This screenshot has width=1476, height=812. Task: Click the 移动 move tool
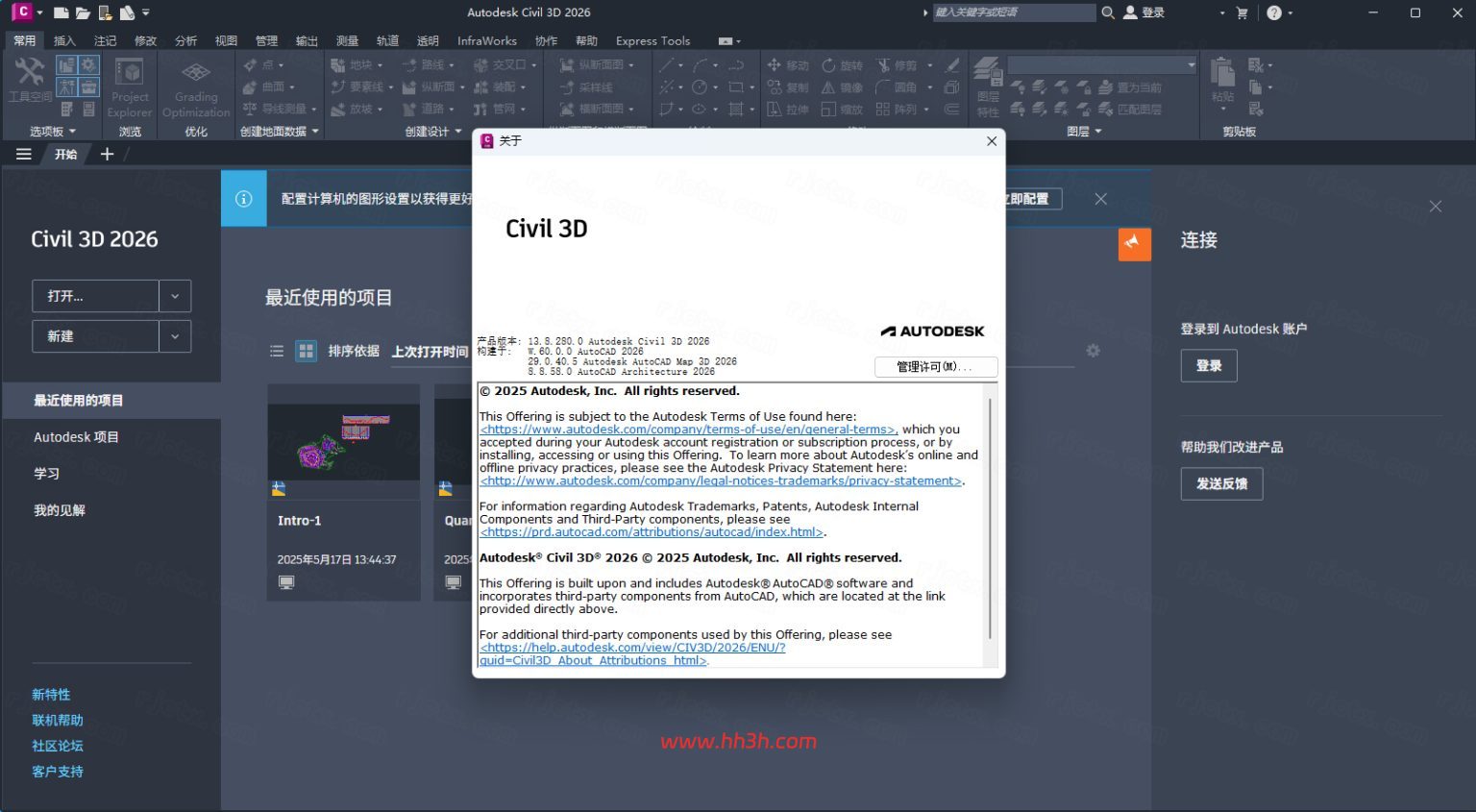coord(788,65)
